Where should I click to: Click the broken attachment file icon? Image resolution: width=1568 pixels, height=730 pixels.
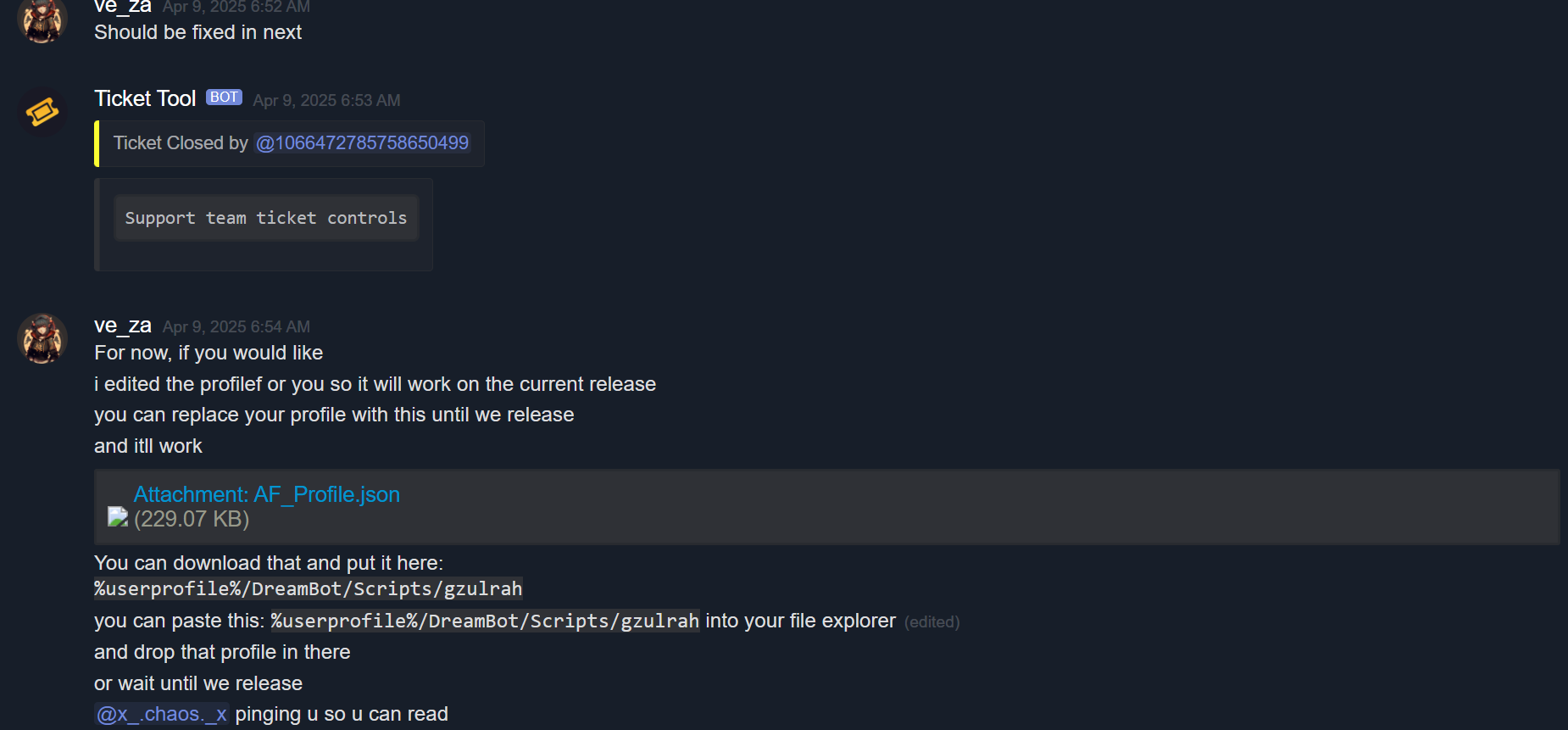tap(118, 516)
